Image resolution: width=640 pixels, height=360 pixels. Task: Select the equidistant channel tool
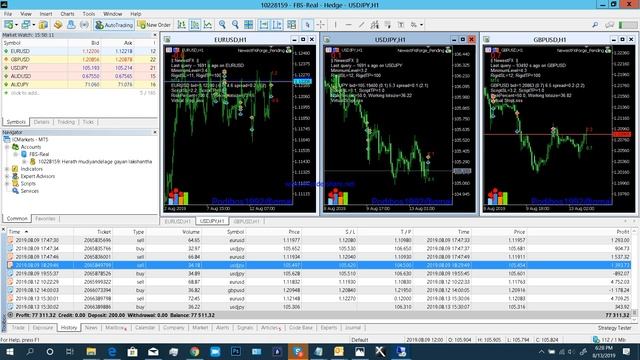374,25
